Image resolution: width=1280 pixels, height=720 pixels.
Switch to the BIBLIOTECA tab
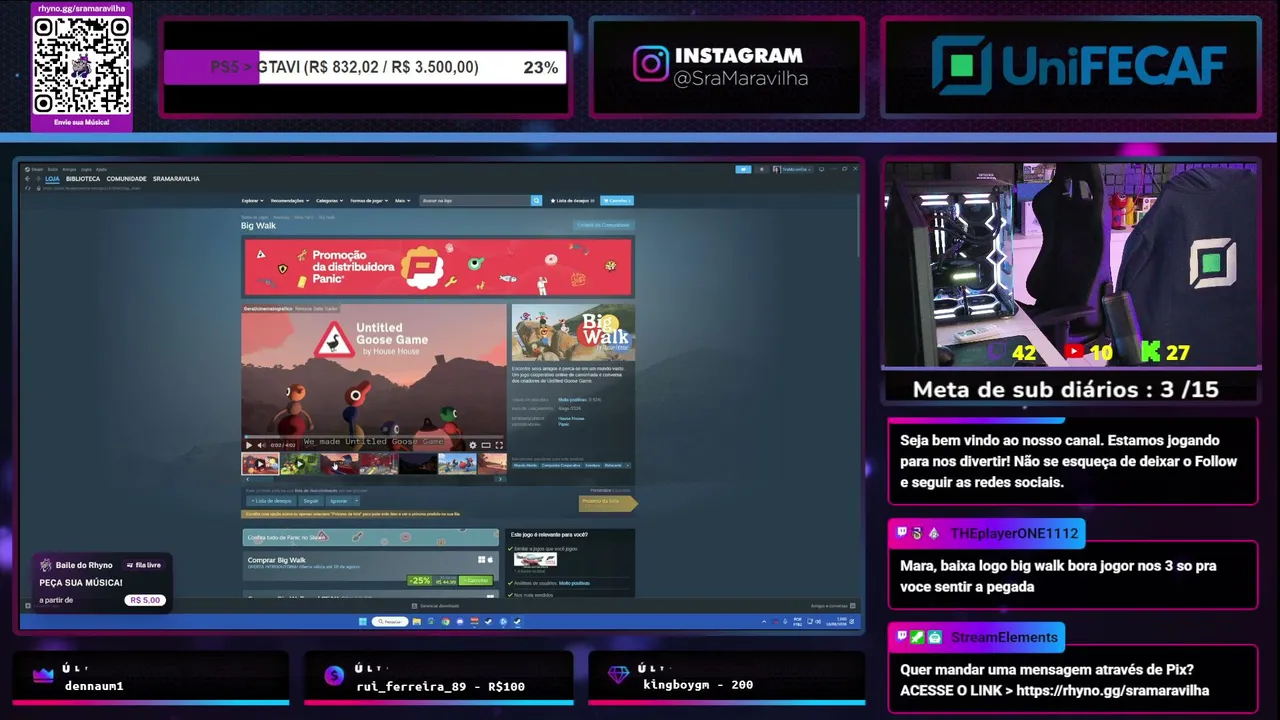(x=83, y=179)
